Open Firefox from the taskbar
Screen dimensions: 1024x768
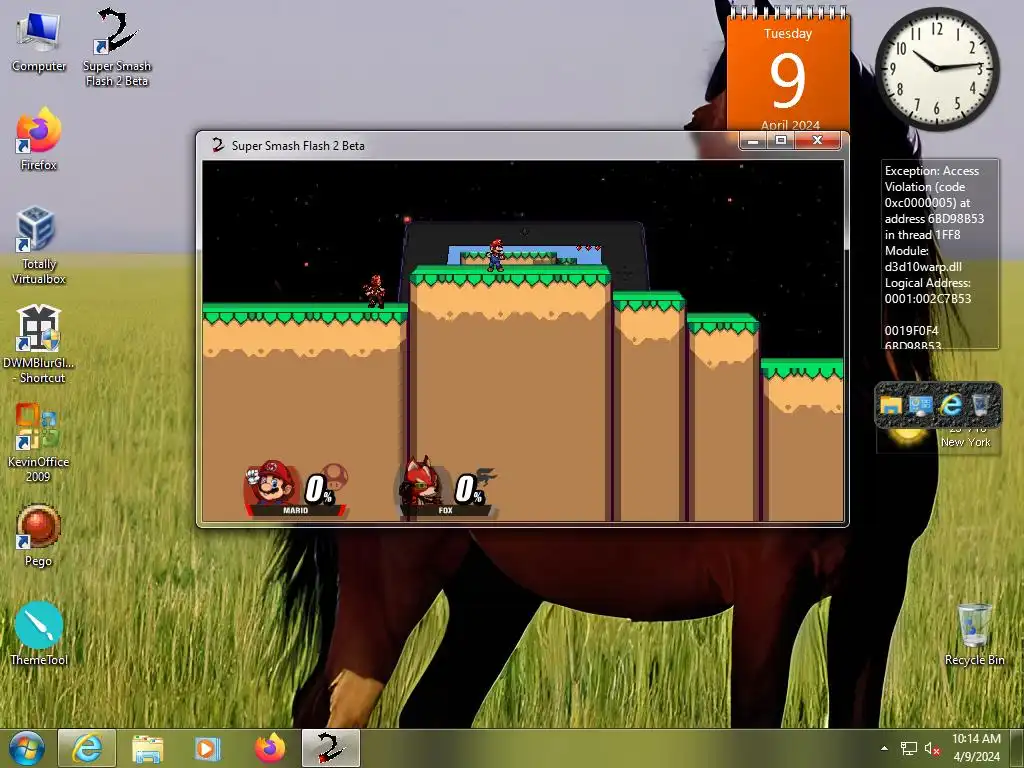click(x=270, y=748)
